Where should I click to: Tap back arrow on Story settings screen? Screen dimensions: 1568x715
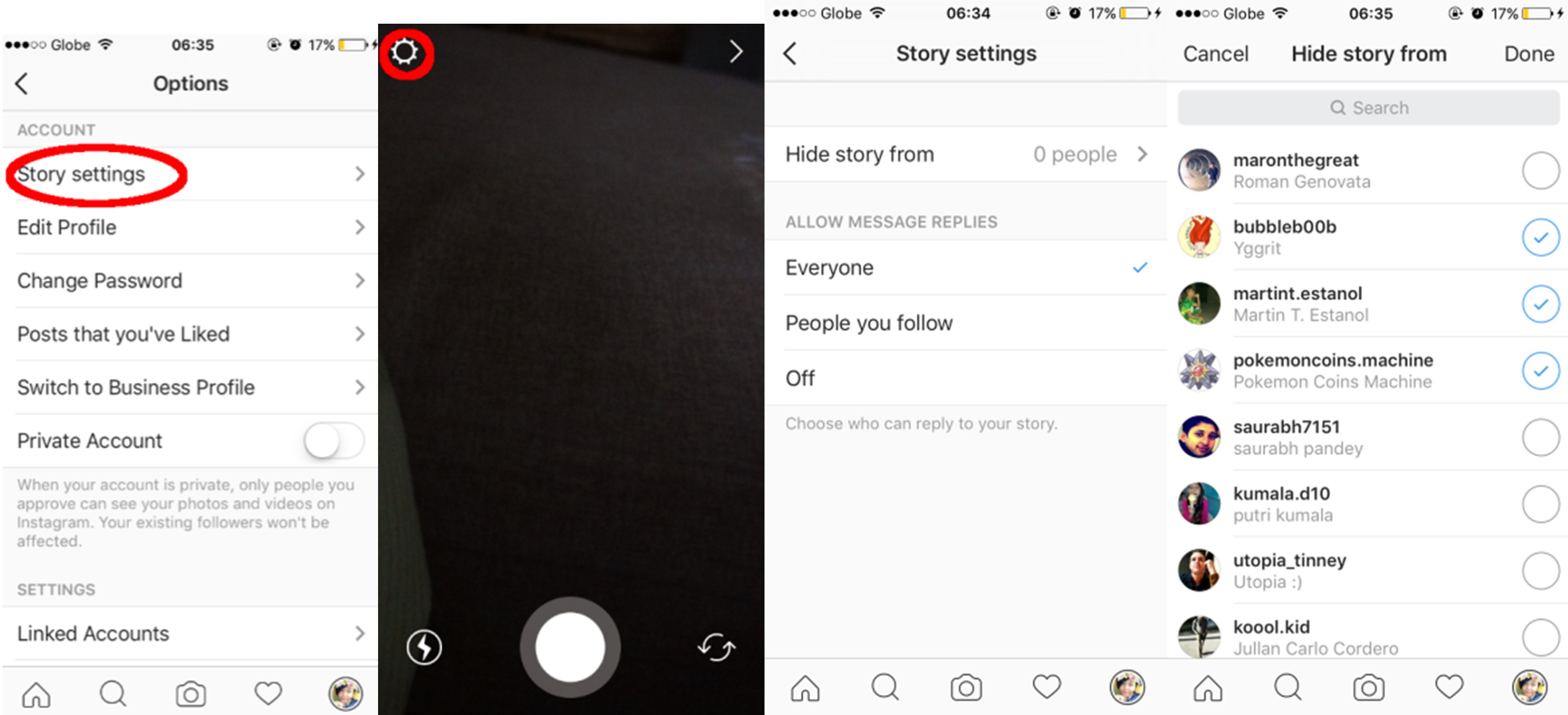point(799,54)
